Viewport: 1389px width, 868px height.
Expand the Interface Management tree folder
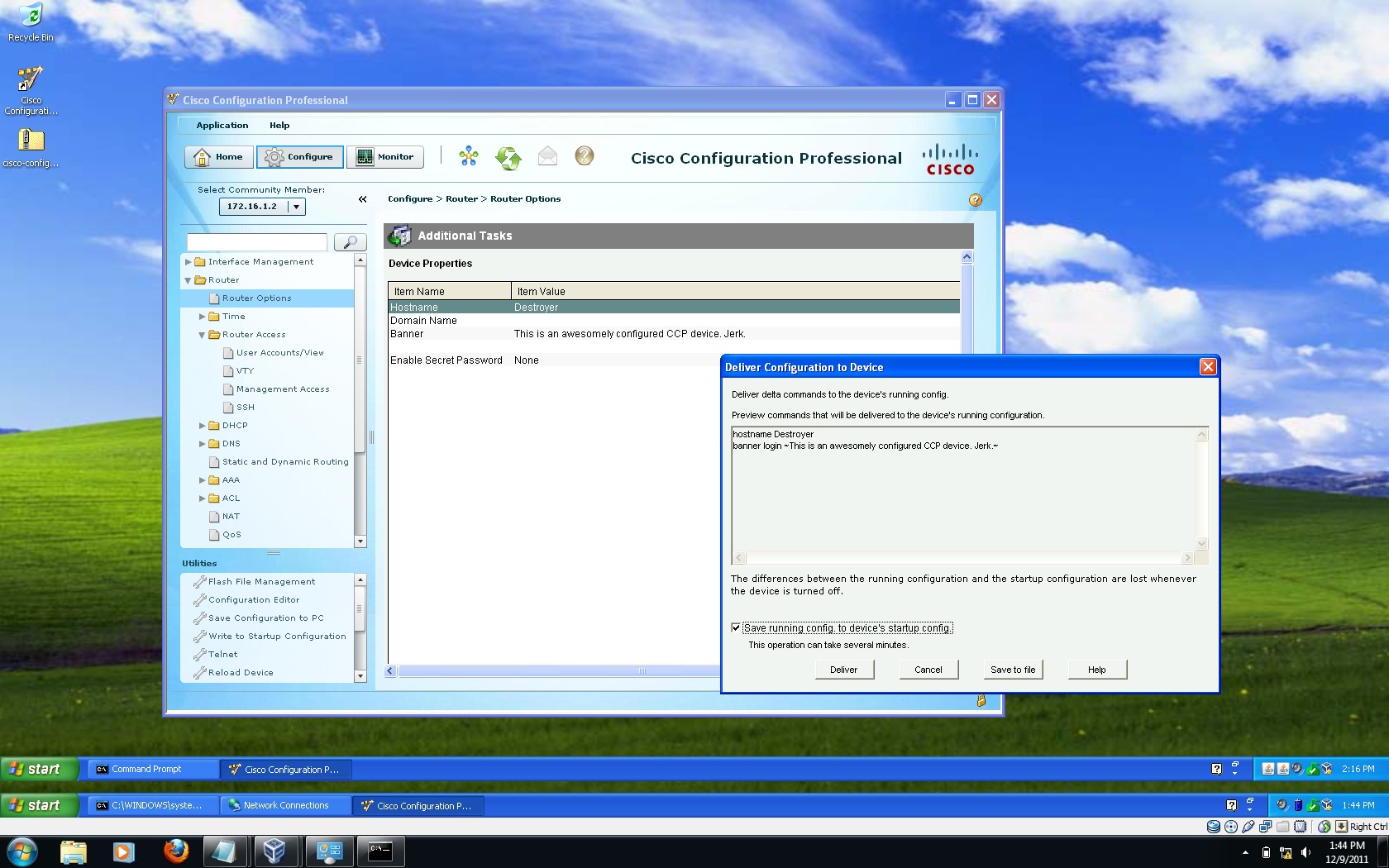189,262
